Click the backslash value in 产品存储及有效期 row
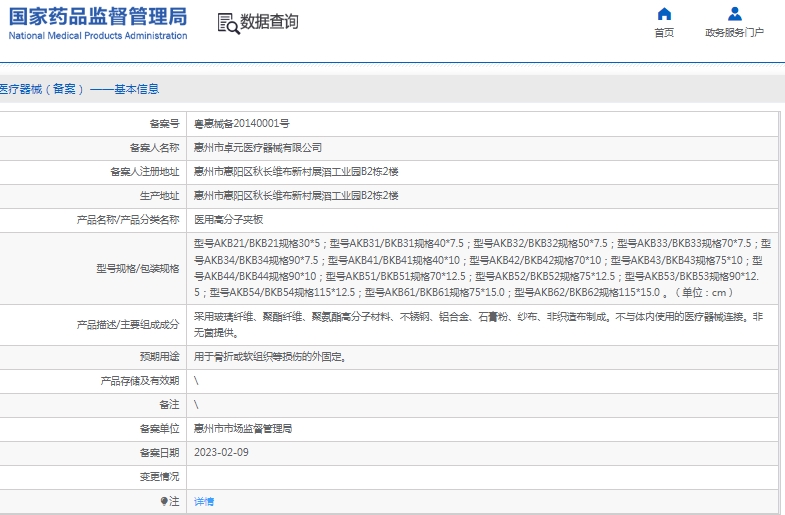The height and width of the screenshot is (515, 785). tap(196, 381)
